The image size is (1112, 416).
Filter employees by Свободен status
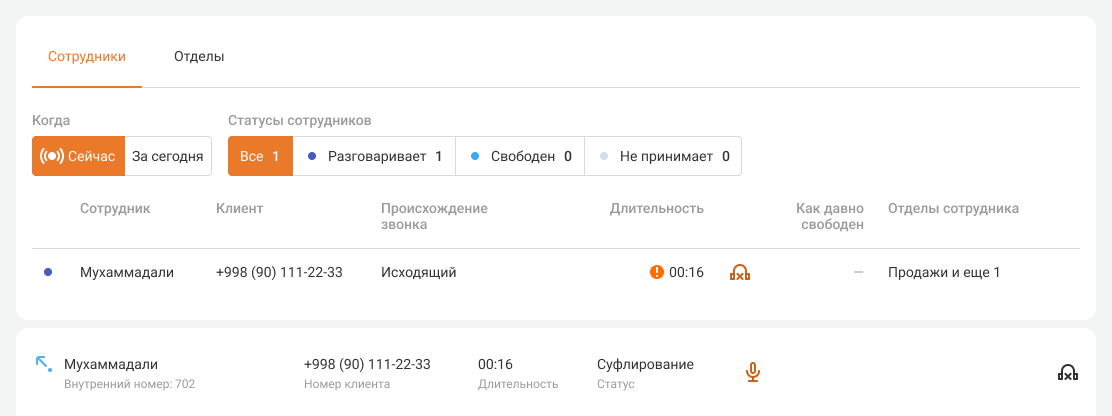point(520,156)
